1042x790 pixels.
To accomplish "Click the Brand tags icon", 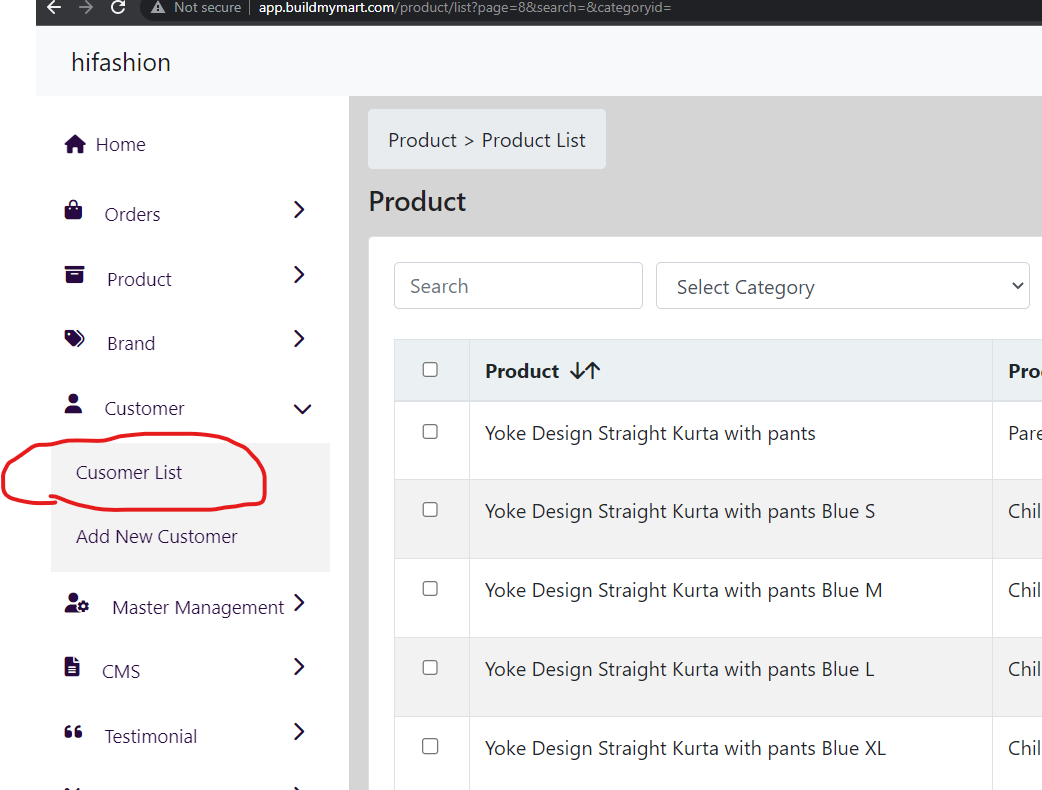I will (74, 338).
